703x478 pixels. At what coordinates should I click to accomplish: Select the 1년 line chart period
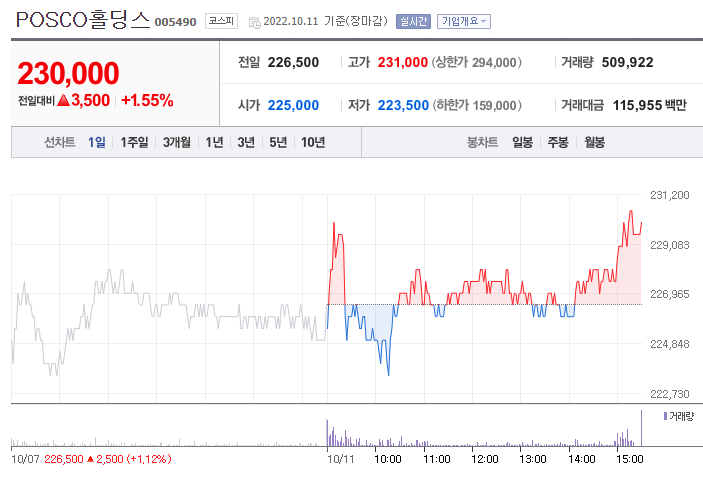click(214, 142)
